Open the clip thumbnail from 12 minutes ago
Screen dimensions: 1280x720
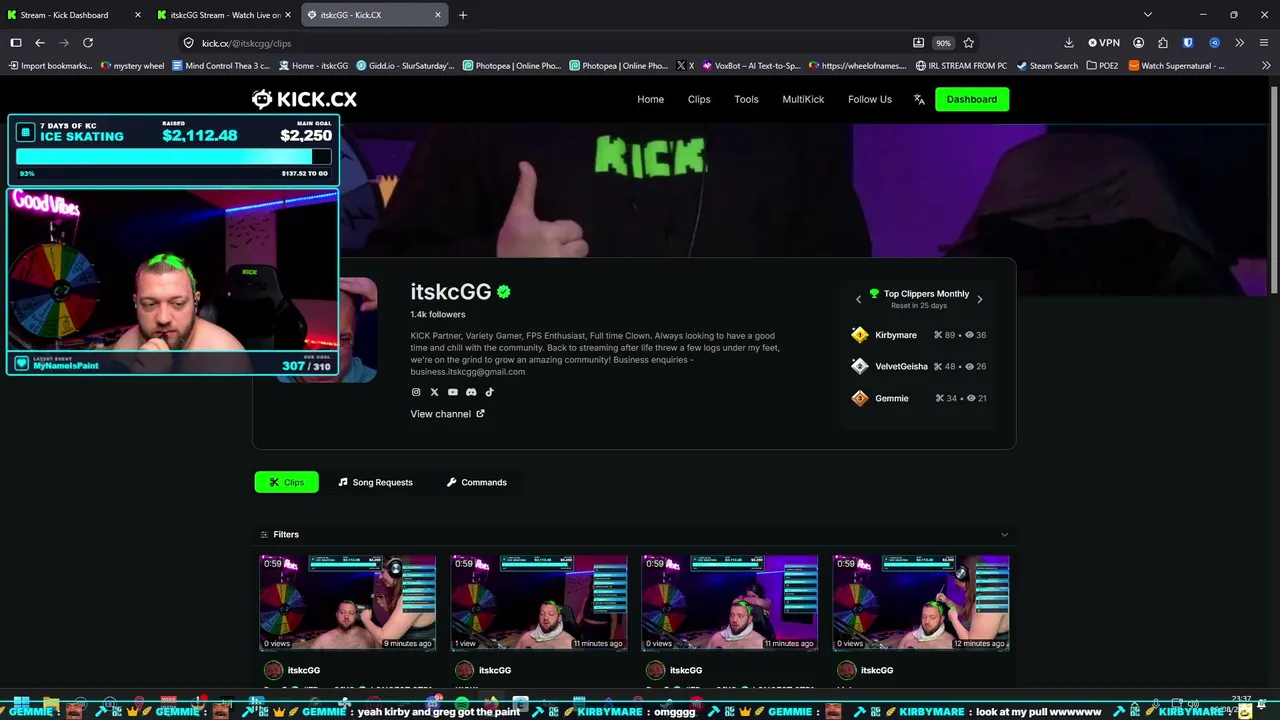[x=921, y=603]
